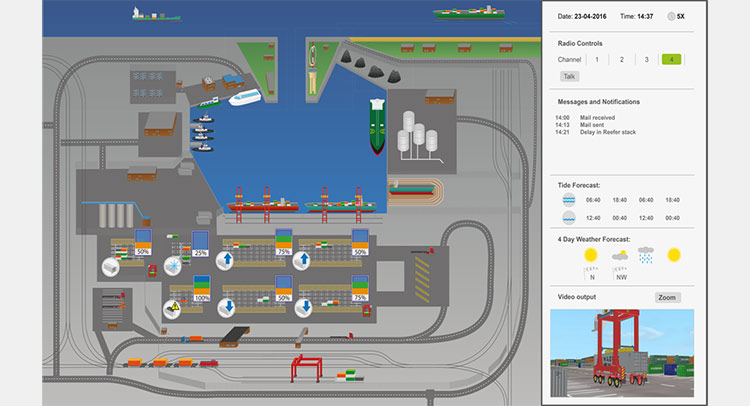This screenshot has height=406, width=750.
Task: Select the terminal gate building with dark roof
Action: tap(235, 337)
